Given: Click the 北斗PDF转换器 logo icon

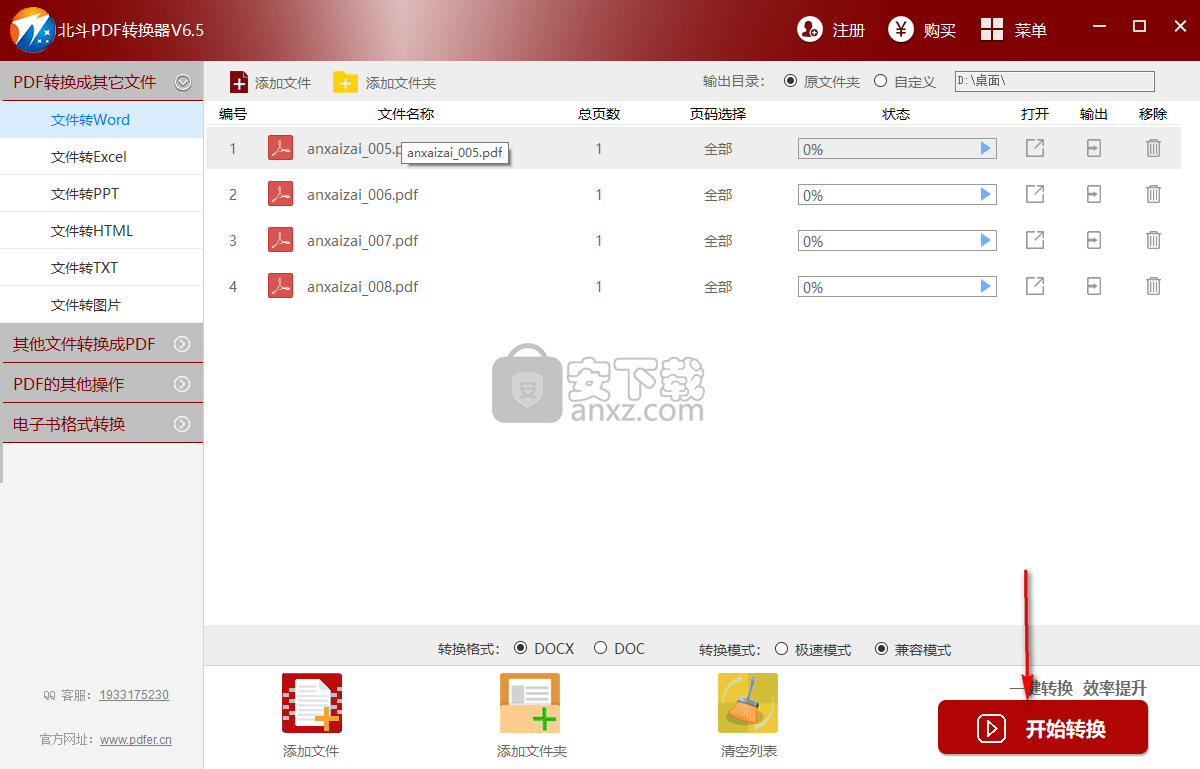Looking at the screenshot, I should 32,30.
